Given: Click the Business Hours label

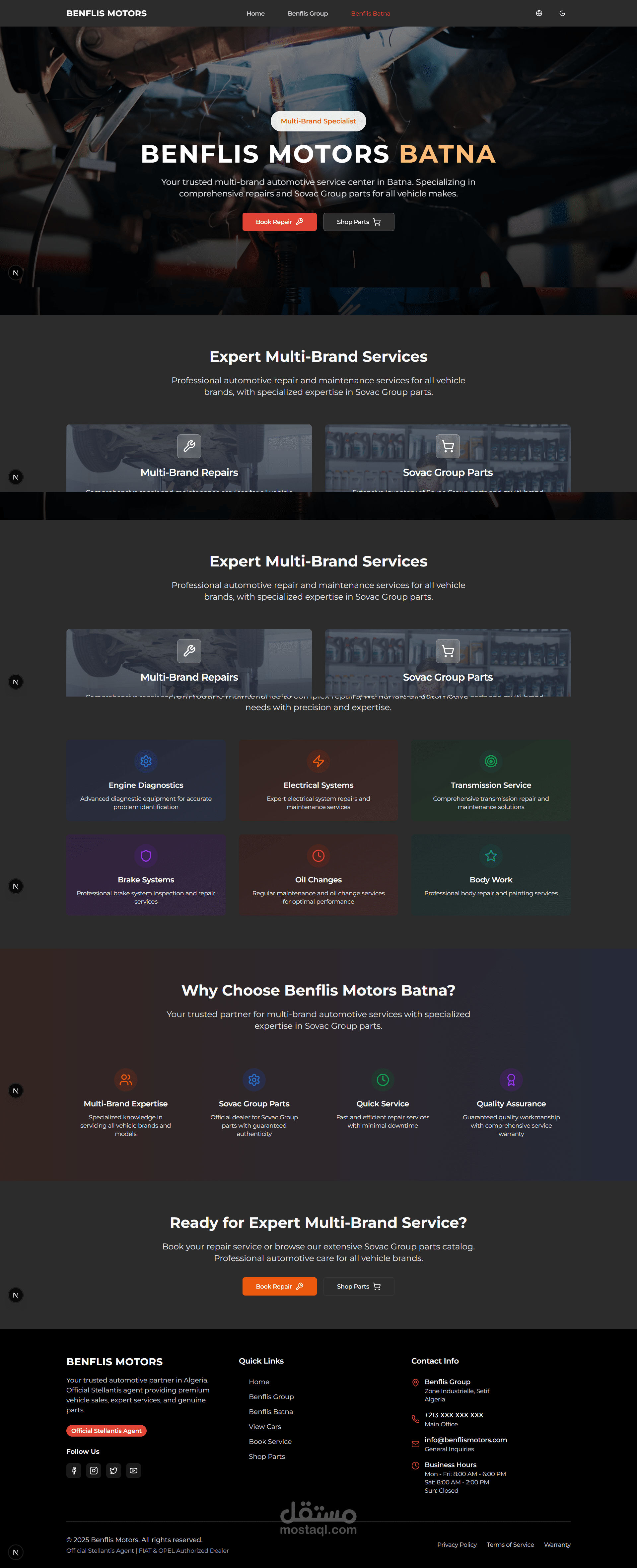Looking at the screenshot, I should (x=450, y=1464).
